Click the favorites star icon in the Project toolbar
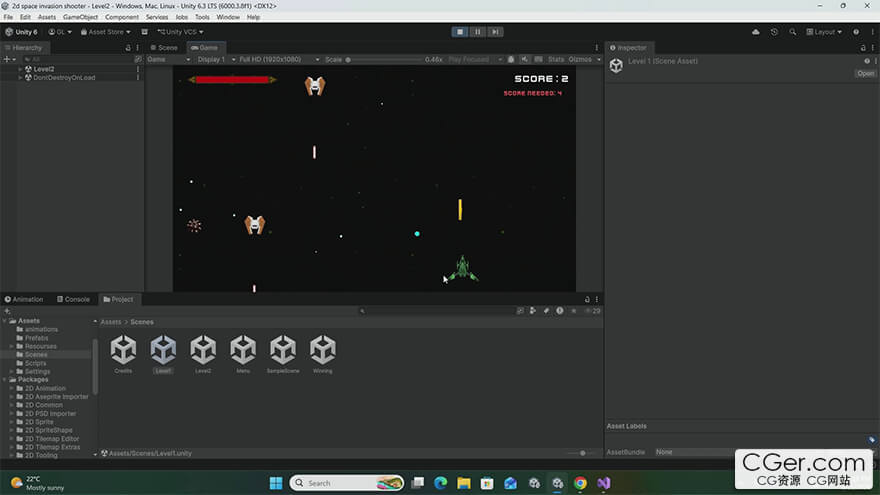Screen dimensions: 880x495 pyautogui.click(x=574, y=310)
